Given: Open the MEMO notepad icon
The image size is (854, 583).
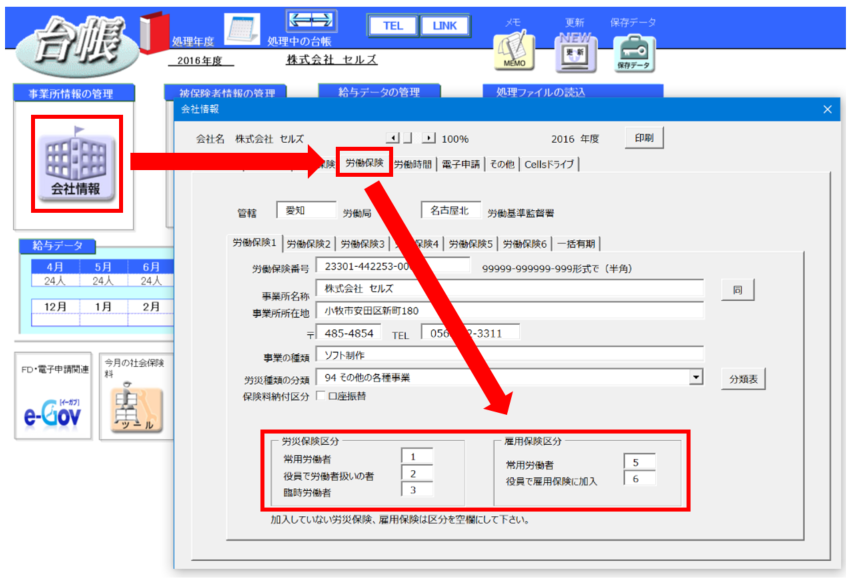Looking at the screenshot, I should (514, 51).
